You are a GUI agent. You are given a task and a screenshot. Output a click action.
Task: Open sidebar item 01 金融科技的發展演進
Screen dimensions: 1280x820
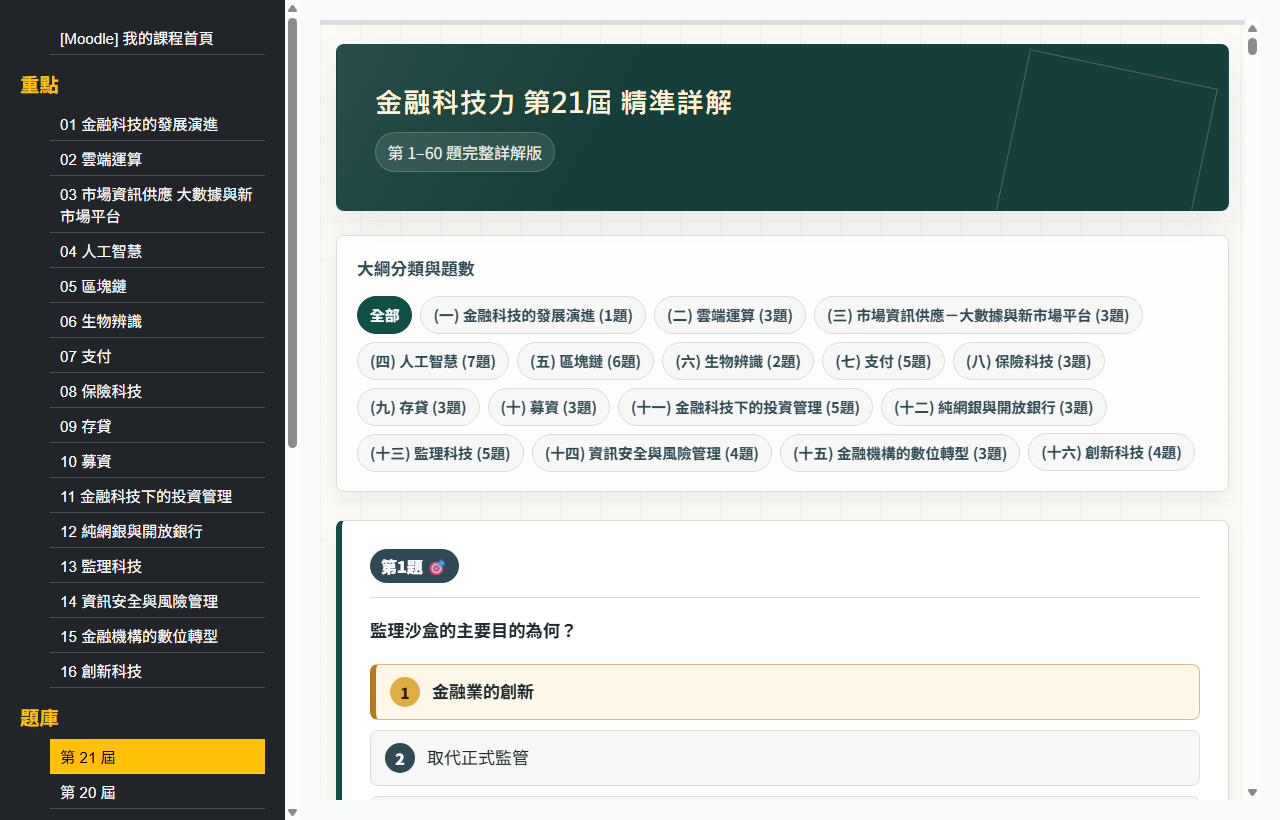[x=158, y=125]
